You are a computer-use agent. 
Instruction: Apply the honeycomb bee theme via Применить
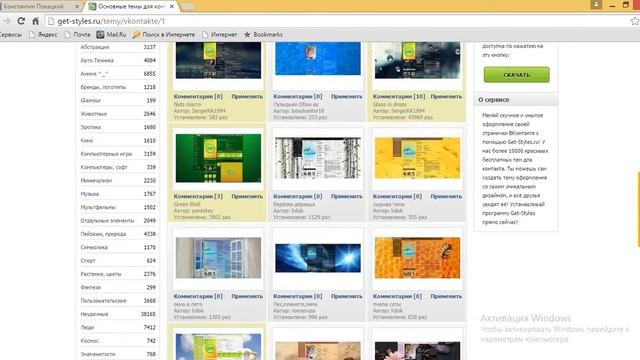click(x=446, y=296)
